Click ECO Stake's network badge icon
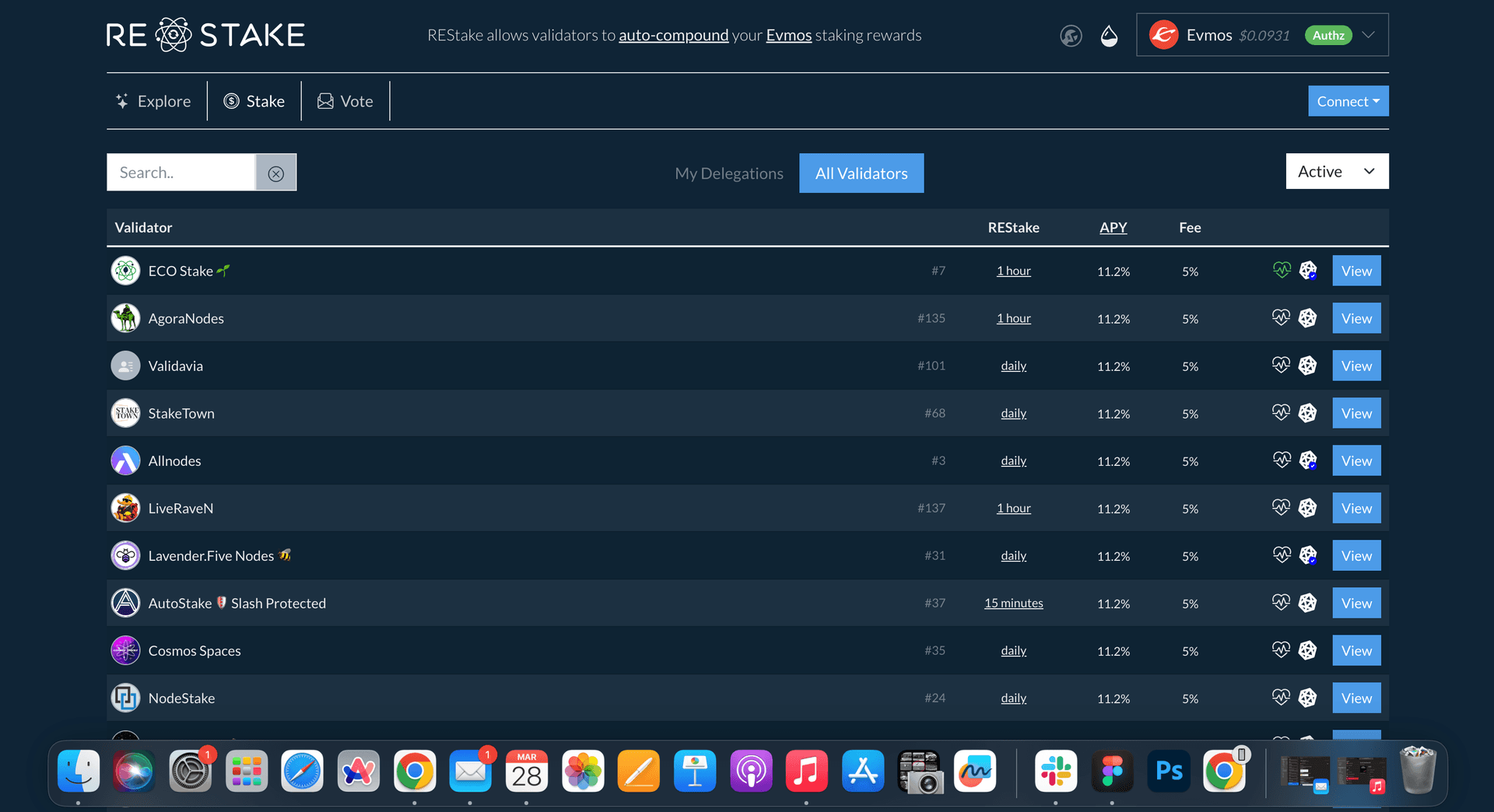The width and height of the screenshot is (1494, 812). pos(1308,271)
